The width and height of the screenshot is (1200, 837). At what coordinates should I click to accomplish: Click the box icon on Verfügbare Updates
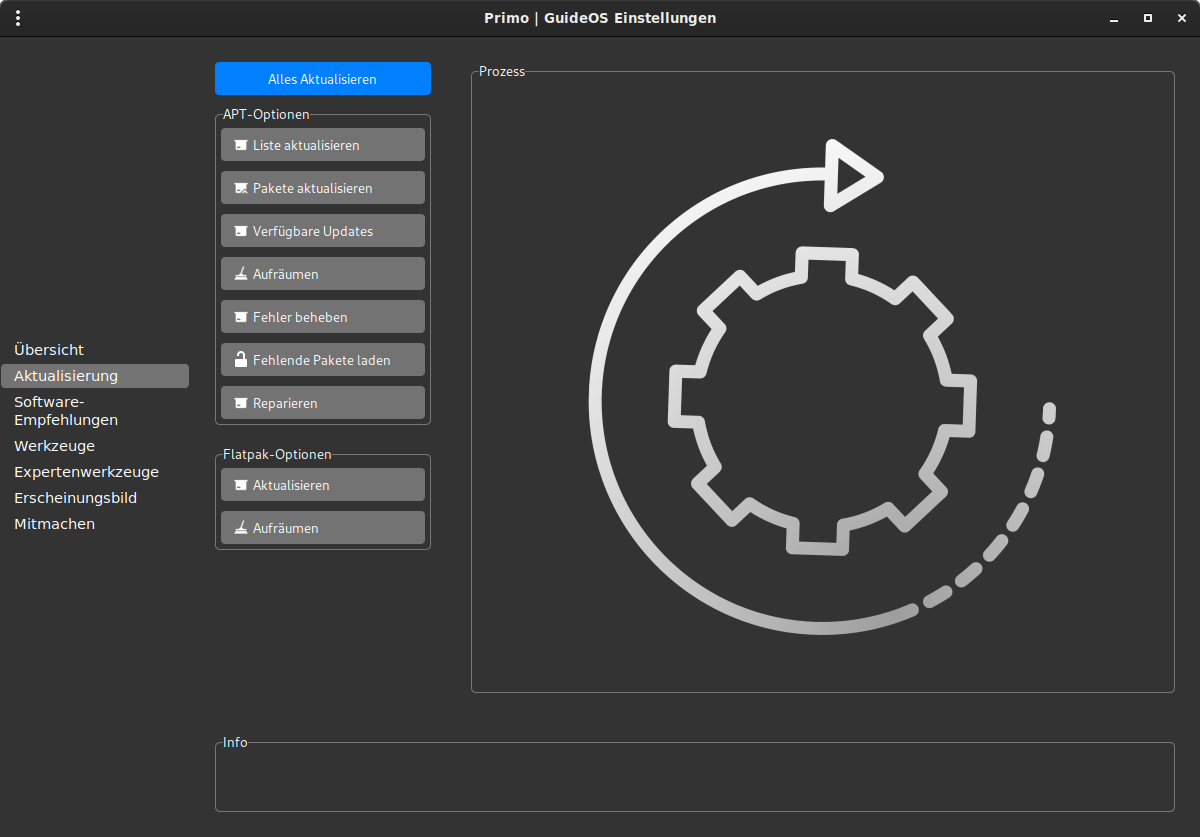240,231
